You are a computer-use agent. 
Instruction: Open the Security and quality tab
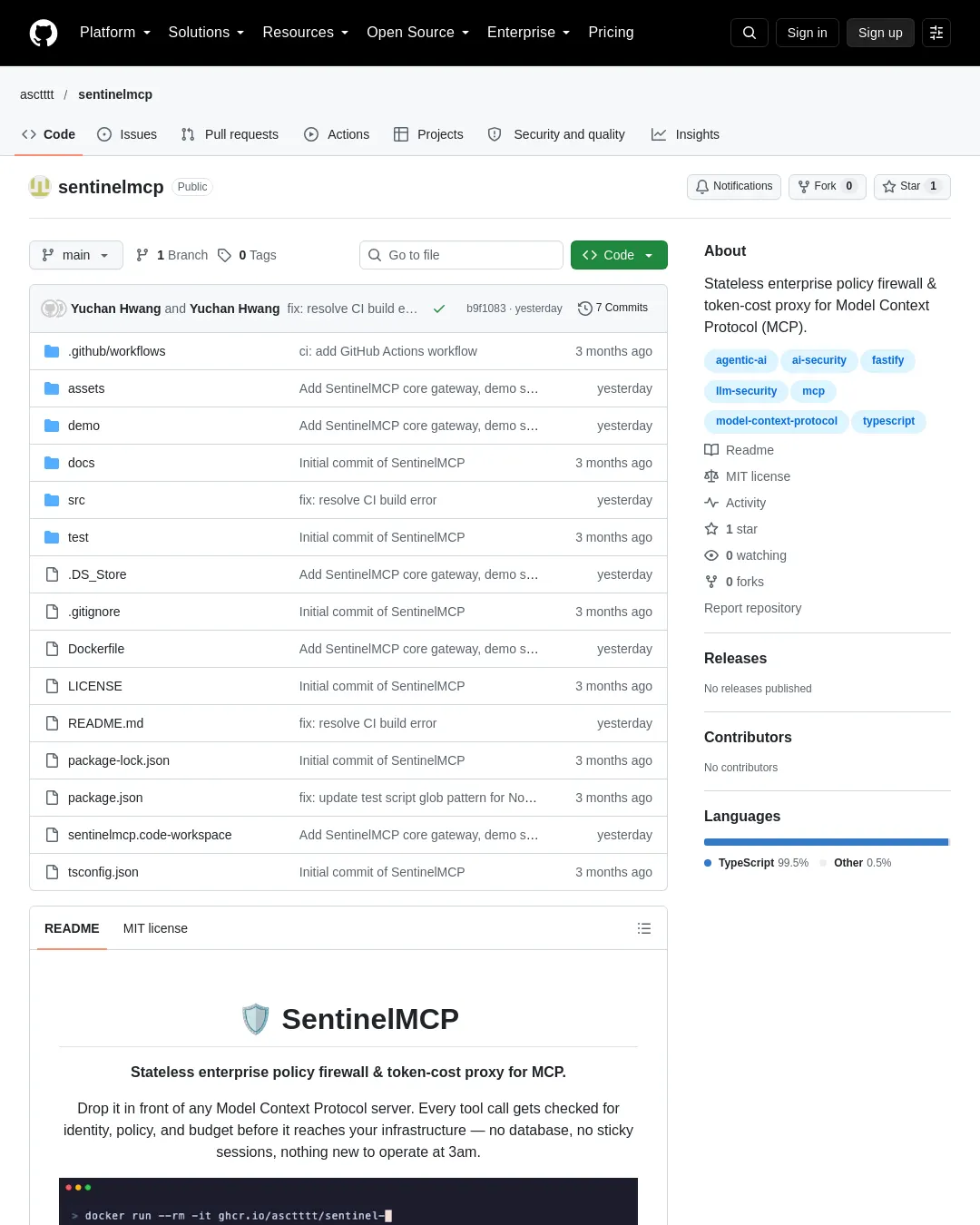click(x=556, y=134)
